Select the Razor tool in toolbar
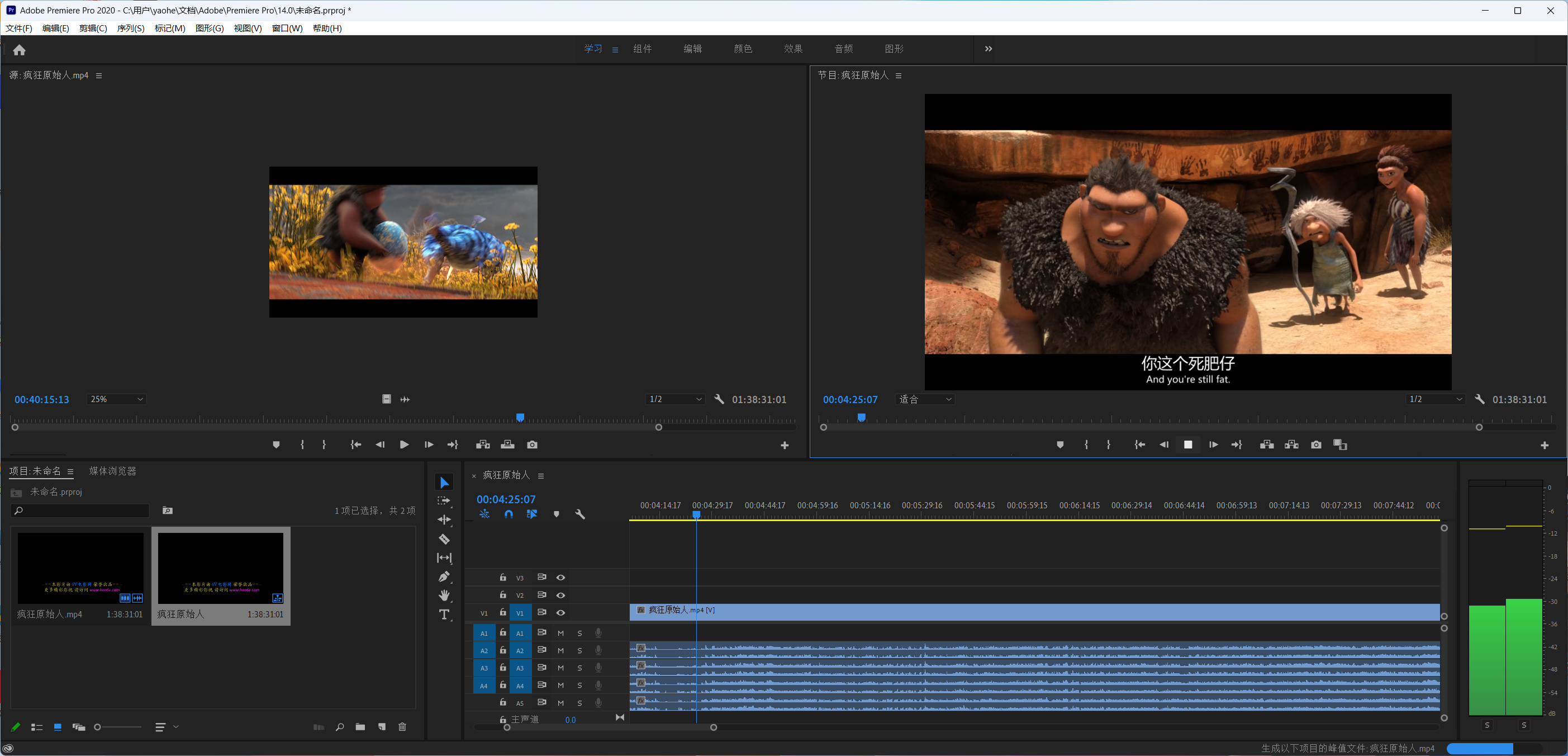The height and width of the screenshot is (756, 1568). pos(444,538)
